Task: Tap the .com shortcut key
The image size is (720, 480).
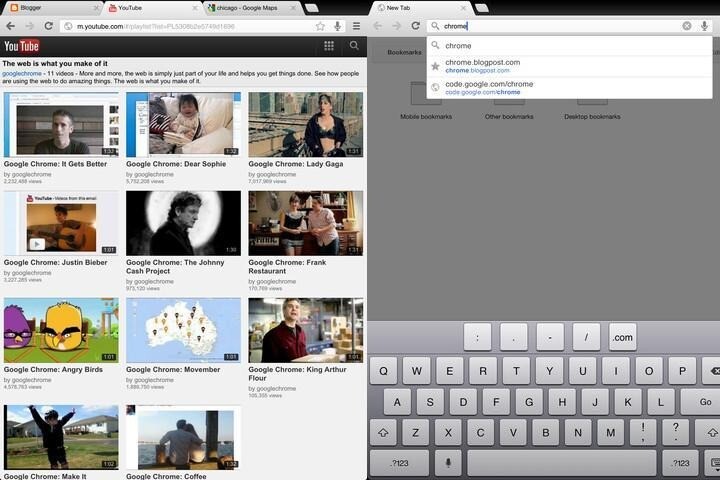Action: 623,338
